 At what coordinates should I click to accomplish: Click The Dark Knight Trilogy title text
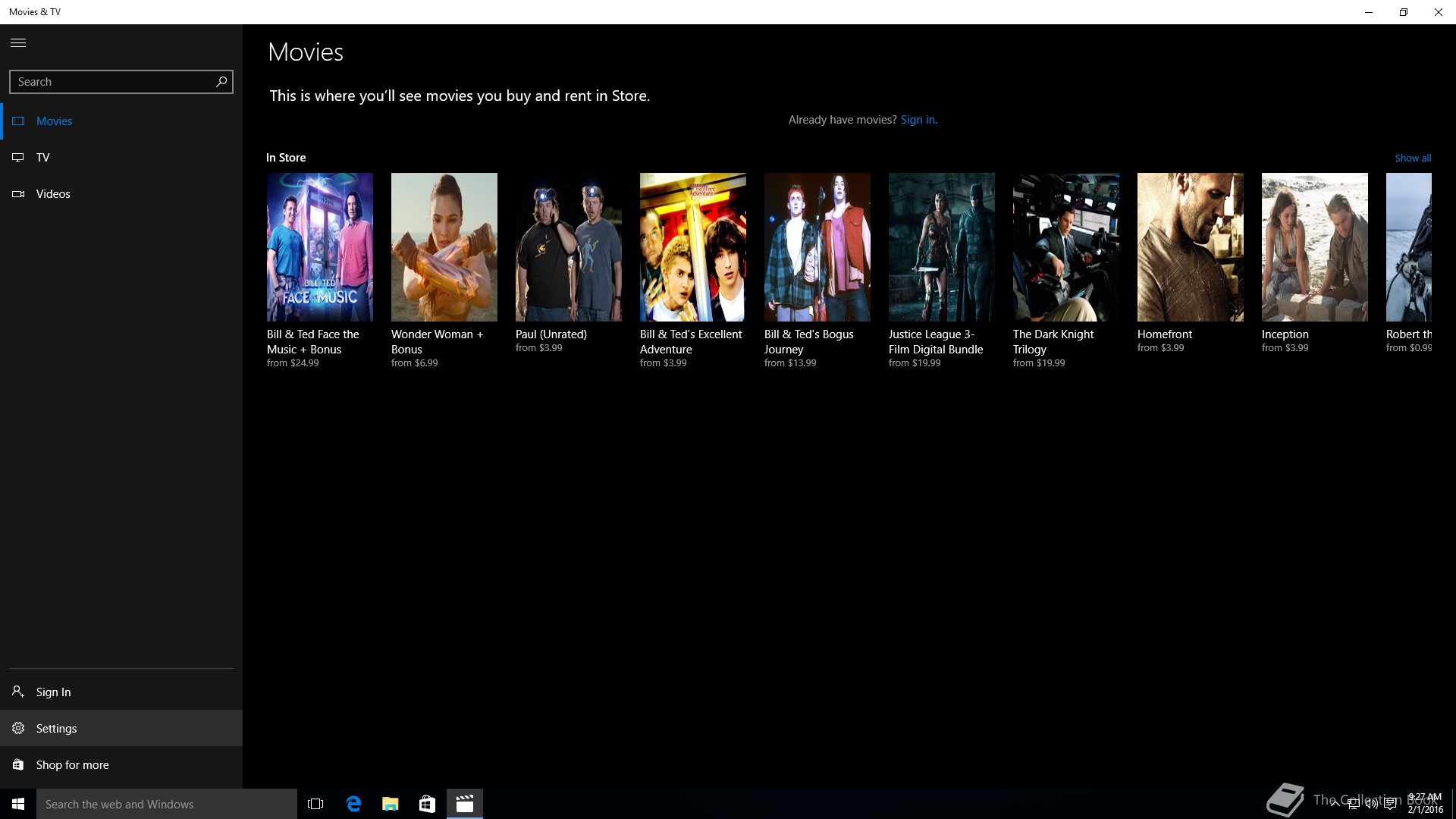1053,342
